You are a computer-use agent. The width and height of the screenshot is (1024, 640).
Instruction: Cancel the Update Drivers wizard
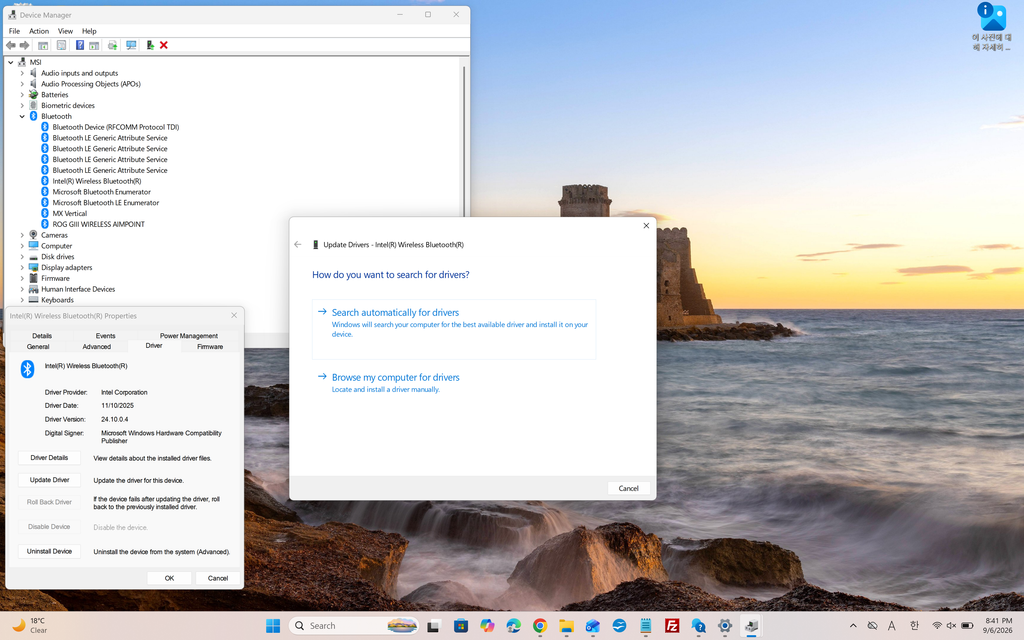coord(628,488)
